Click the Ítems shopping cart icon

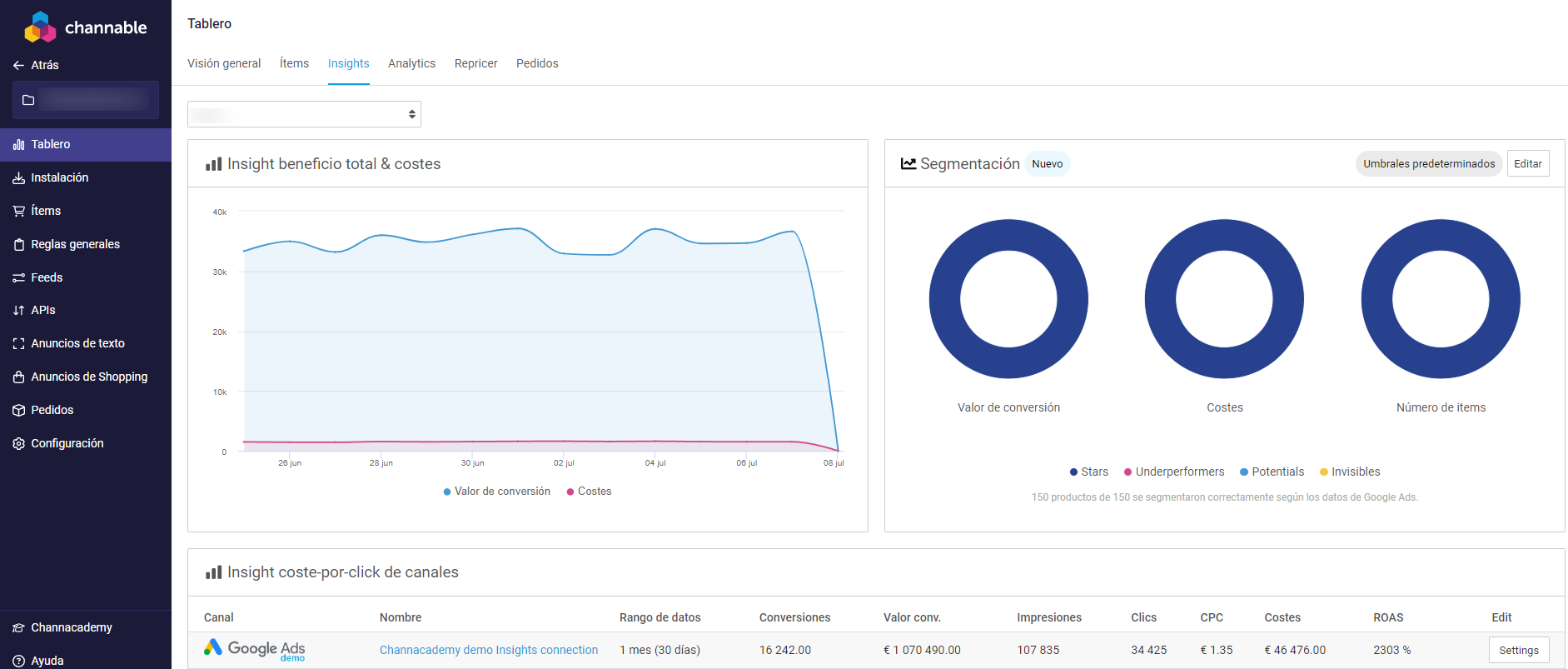coord(18,211)
